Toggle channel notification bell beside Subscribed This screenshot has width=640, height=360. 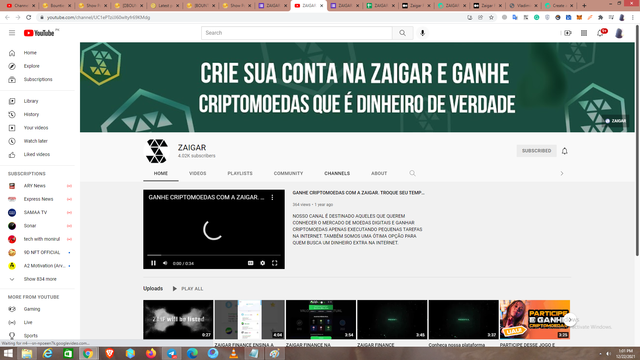(564, 151)
